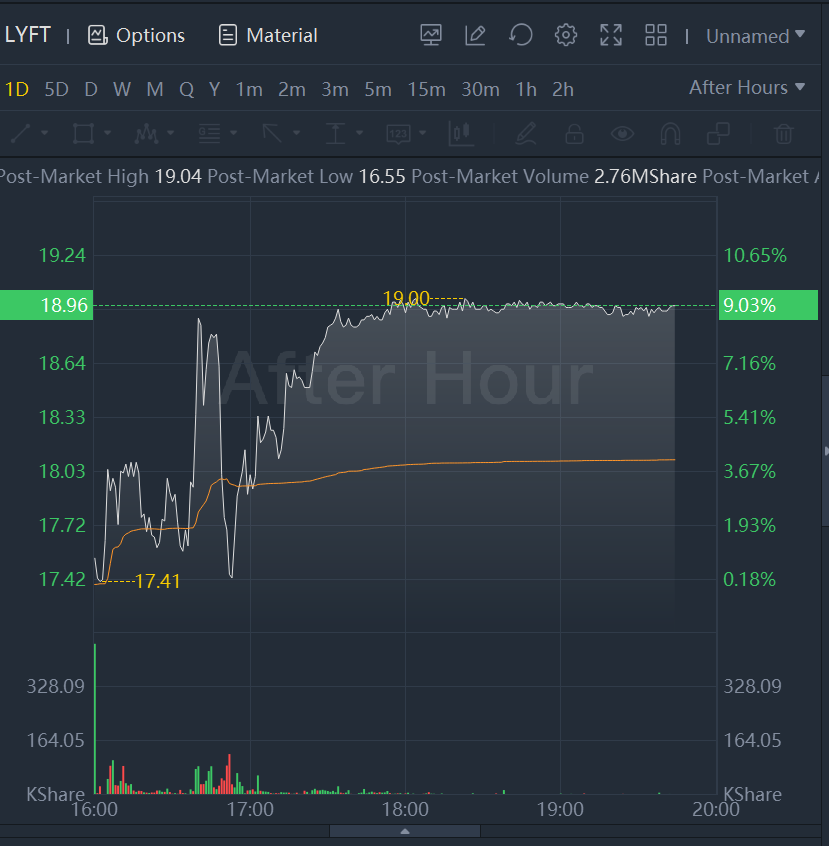Select the weekly W timeframe
The width and height of the screenshot is (829, 846).
coord(122,90)
